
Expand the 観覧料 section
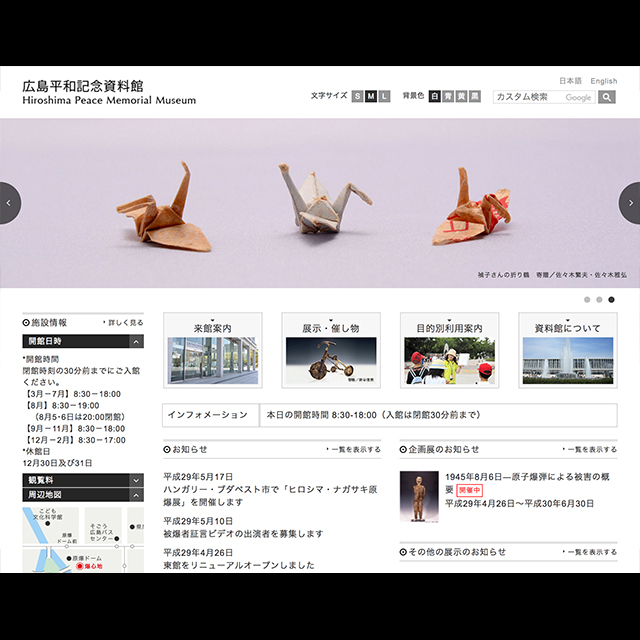click(83, 480)
